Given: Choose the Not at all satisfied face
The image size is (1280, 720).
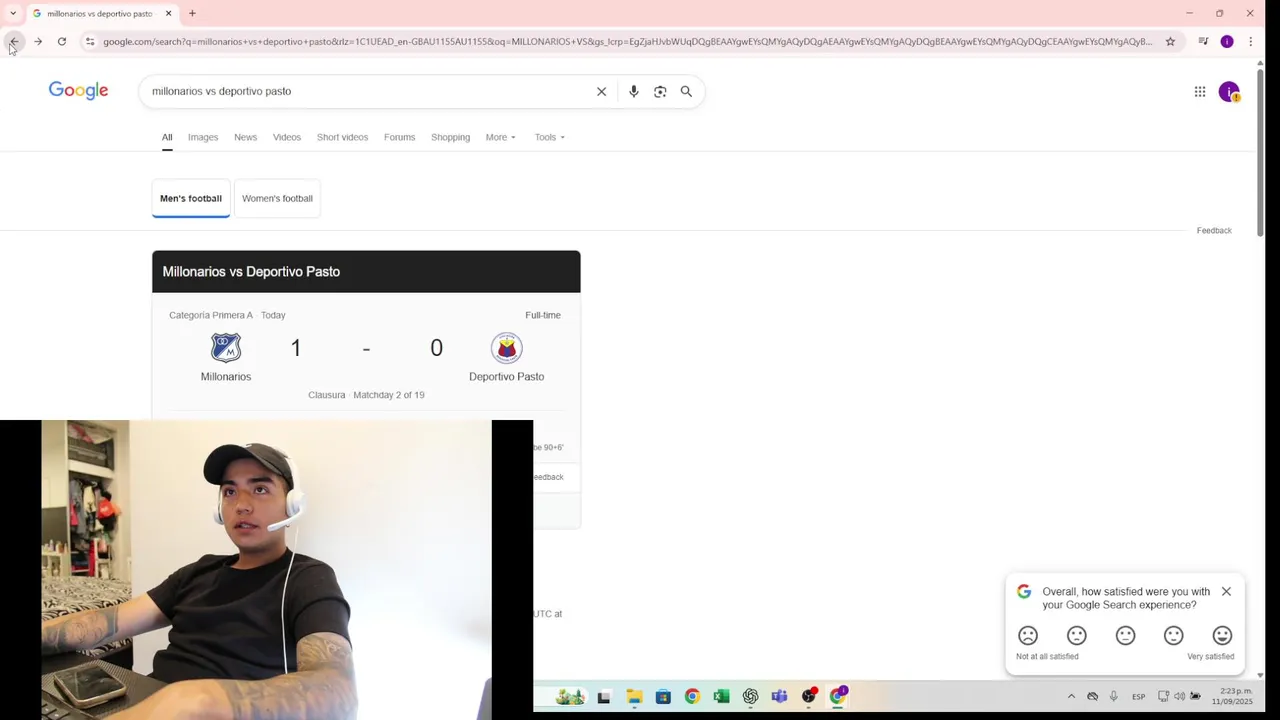Looking at the screenshot, I should click(1028, 635).
